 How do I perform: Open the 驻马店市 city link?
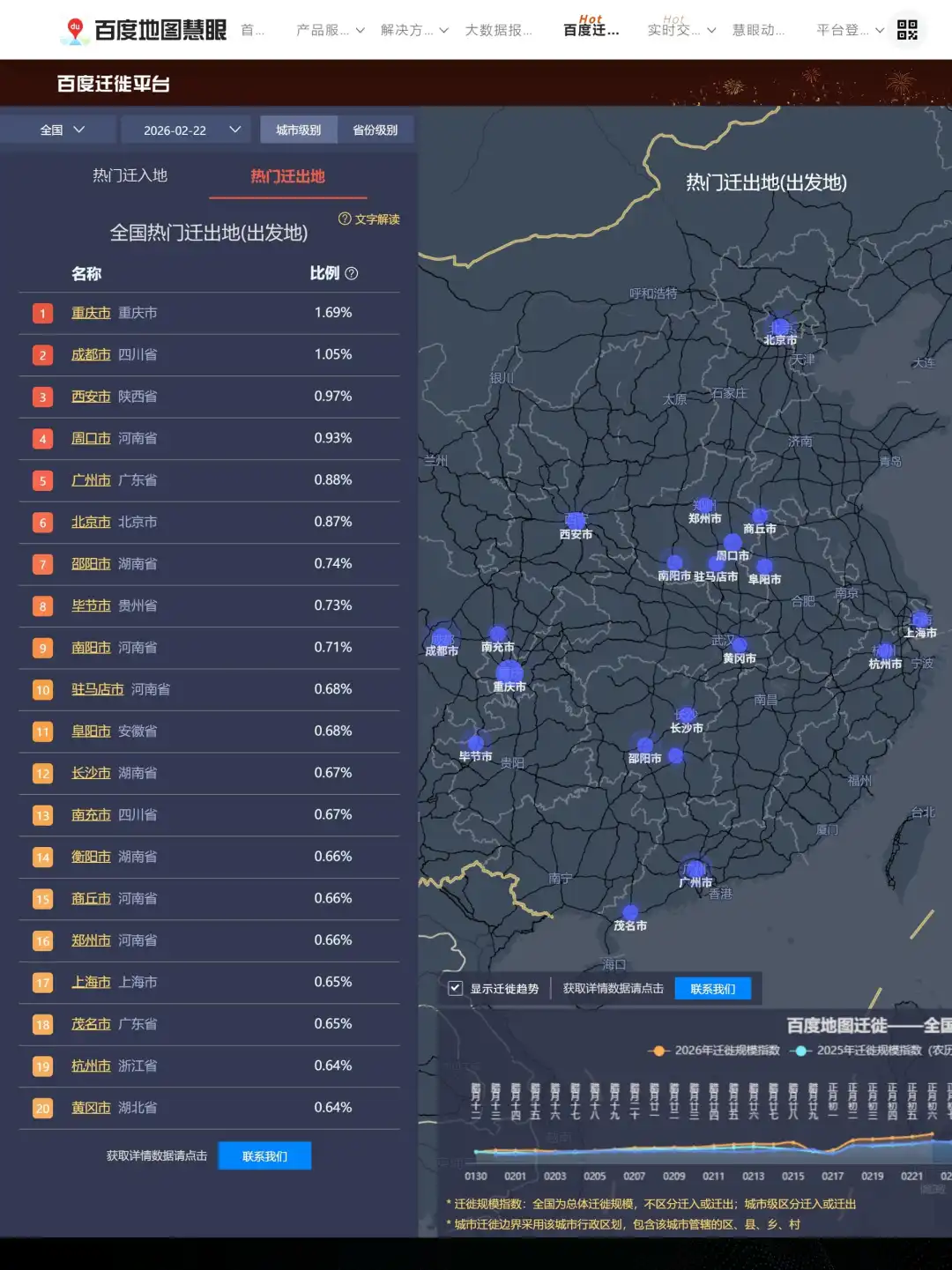98,689
